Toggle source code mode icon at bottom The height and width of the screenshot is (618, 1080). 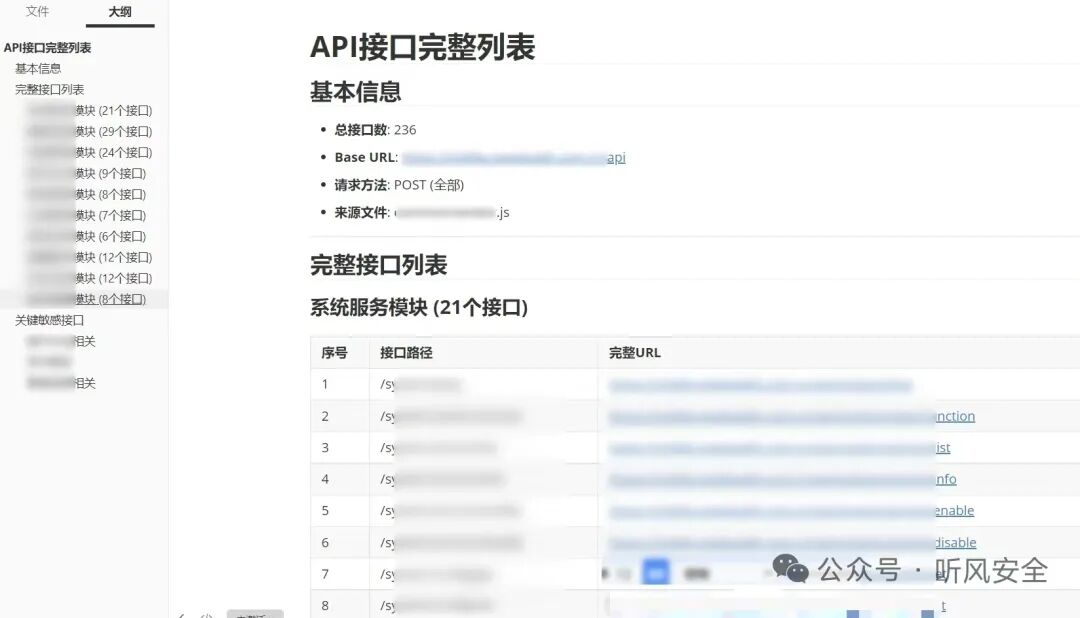pos(207,615)
